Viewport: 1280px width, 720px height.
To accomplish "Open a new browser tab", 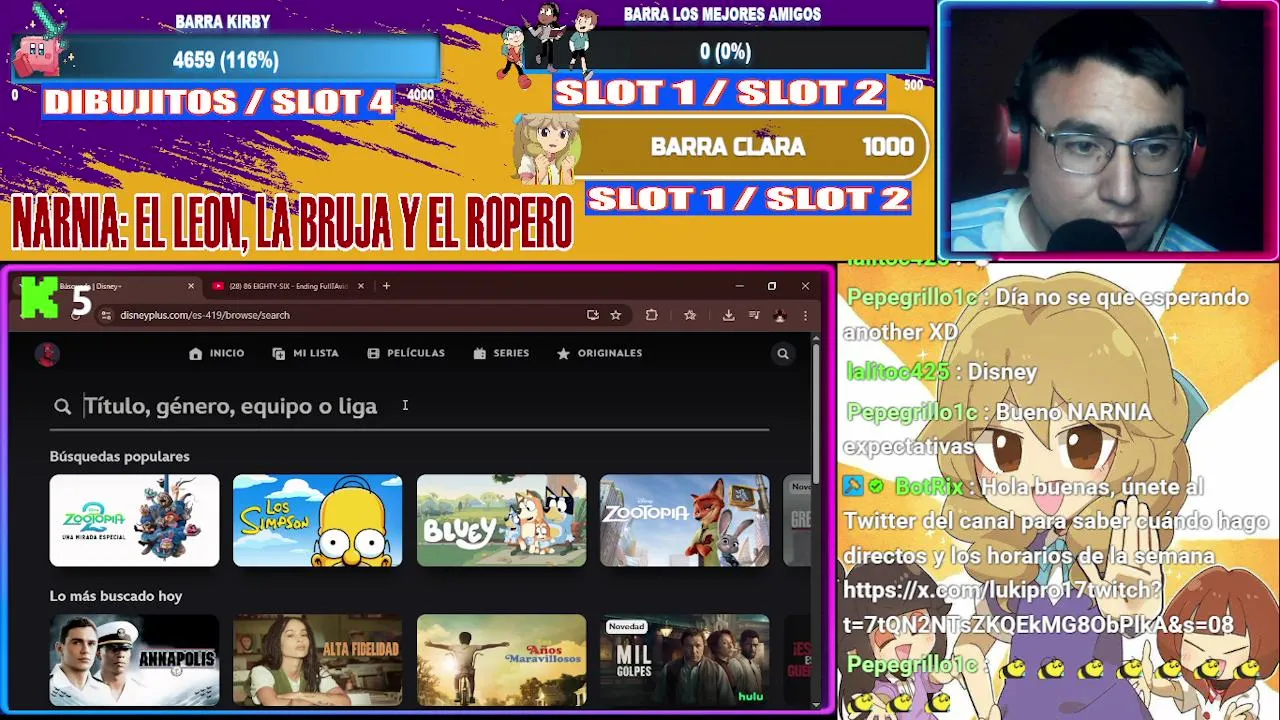I will point(386,286).
